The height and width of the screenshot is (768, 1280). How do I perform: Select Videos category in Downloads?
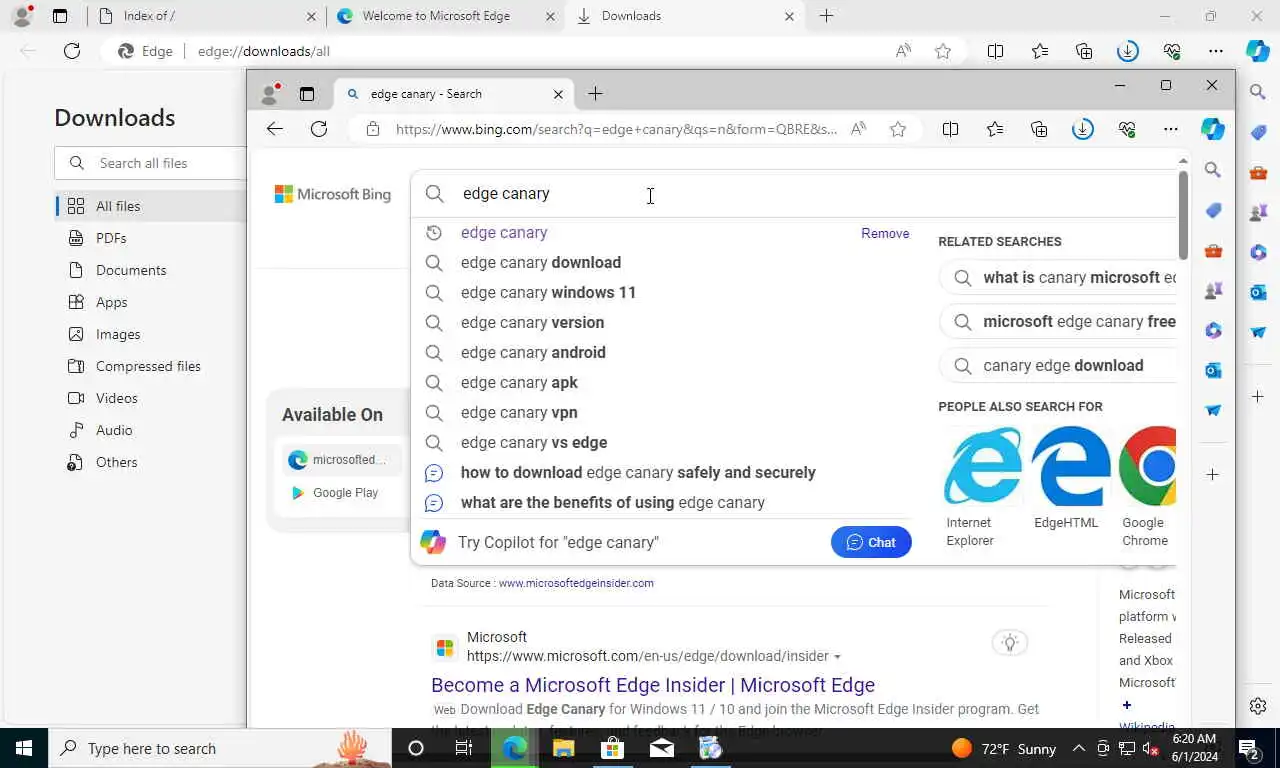tap(150, 398)
